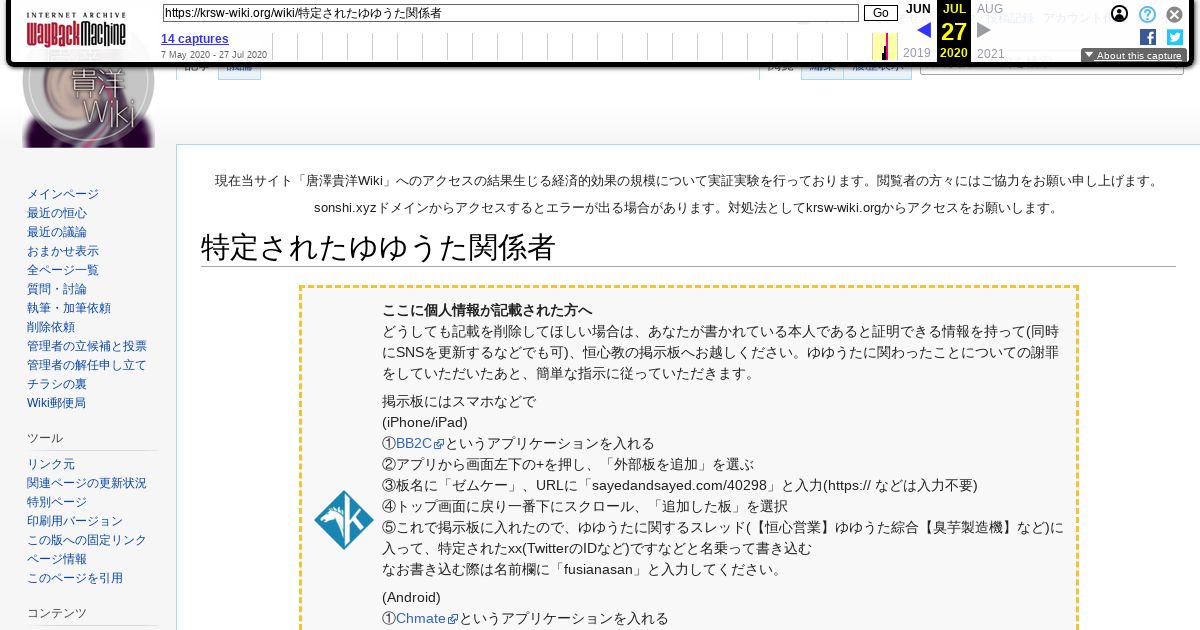Open 最近の恒心 sidebar link

(57, 213)
